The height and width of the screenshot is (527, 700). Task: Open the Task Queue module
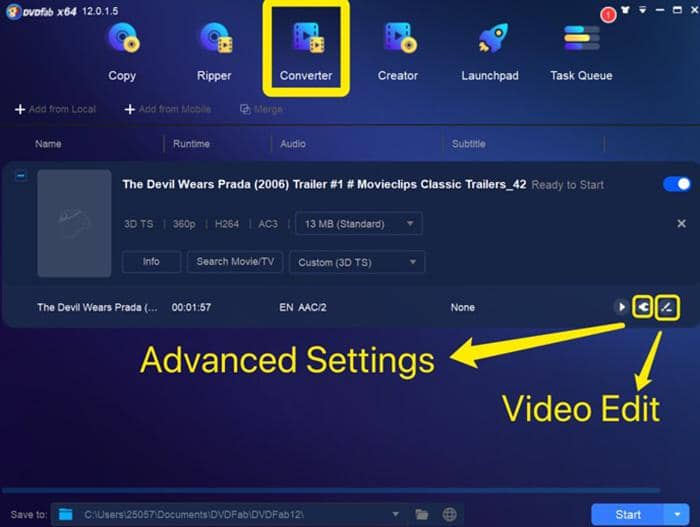[x=581, y=51]
